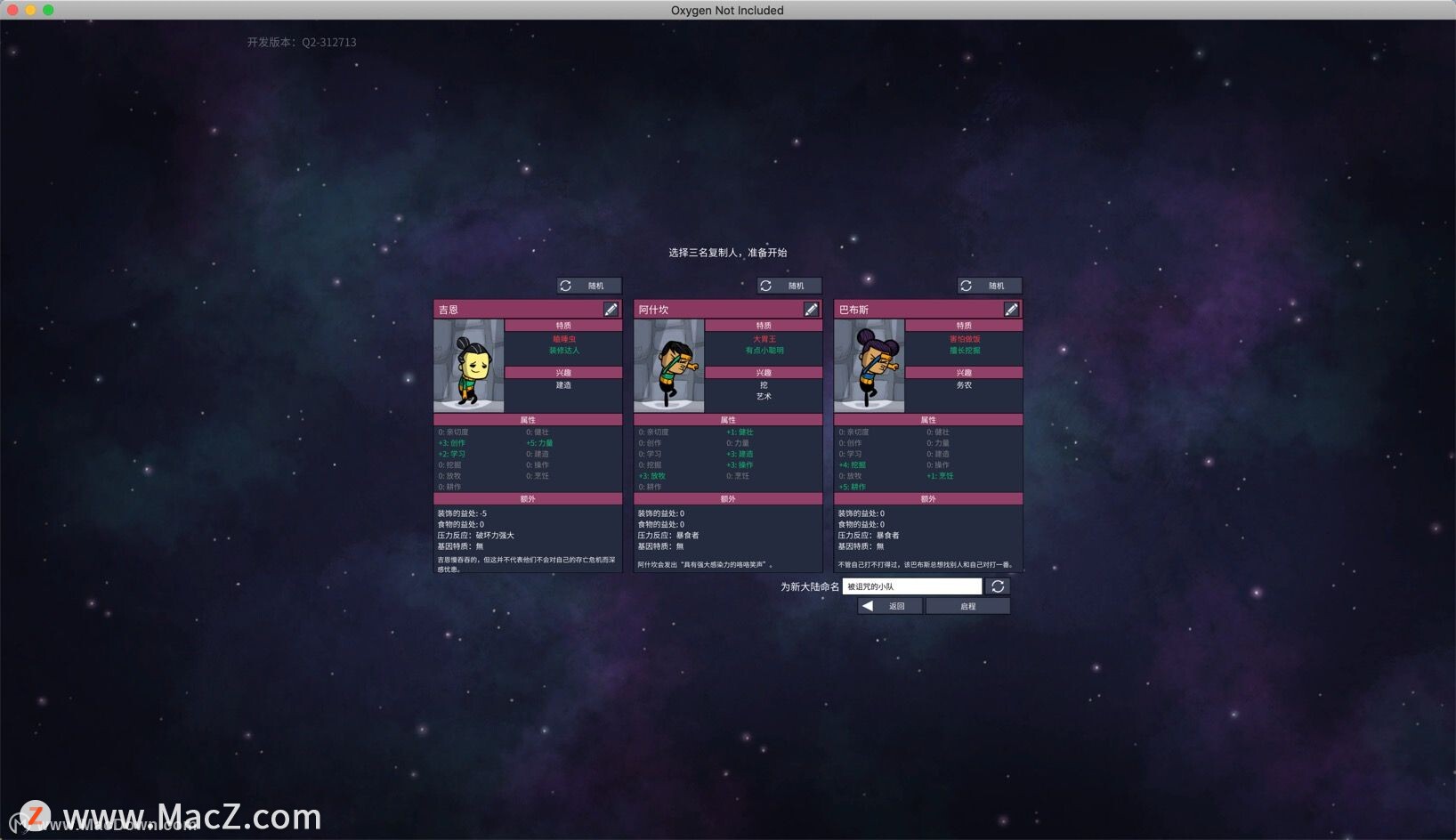Click 阿什坎's 兴趣 section header
Screen dimensions: 1456x840
coord(764,373)
